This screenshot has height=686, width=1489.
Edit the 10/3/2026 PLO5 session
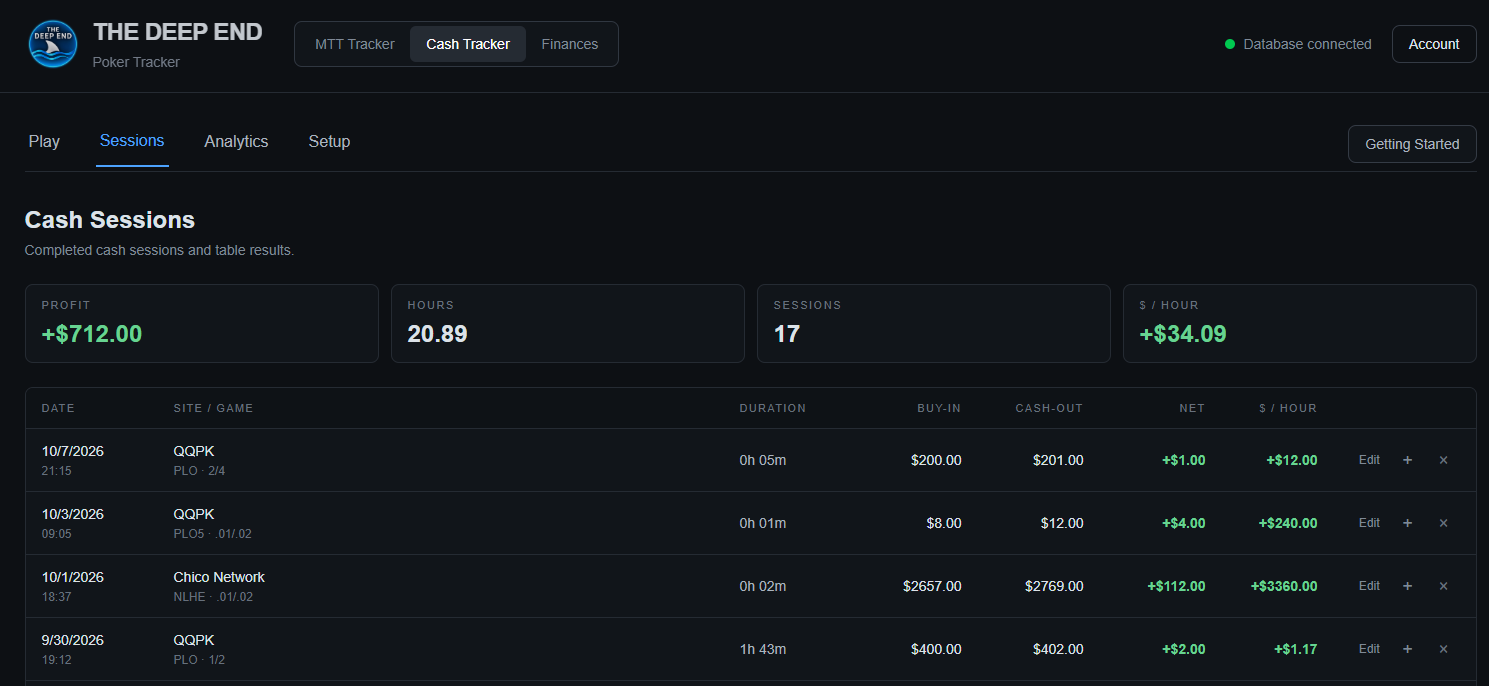[x=1369, y=523]
